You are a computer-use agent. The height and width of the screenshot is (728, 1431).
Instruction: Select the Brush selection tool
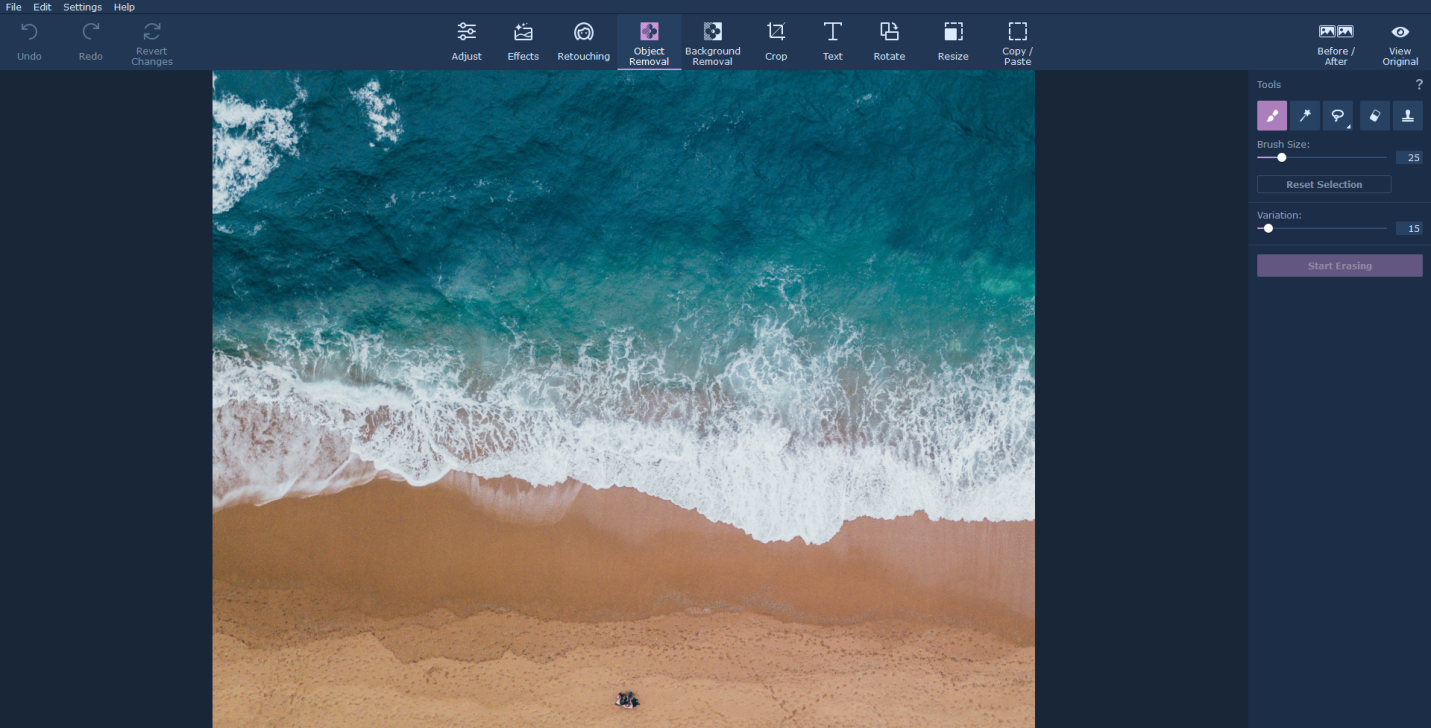tap(1271, 116)
